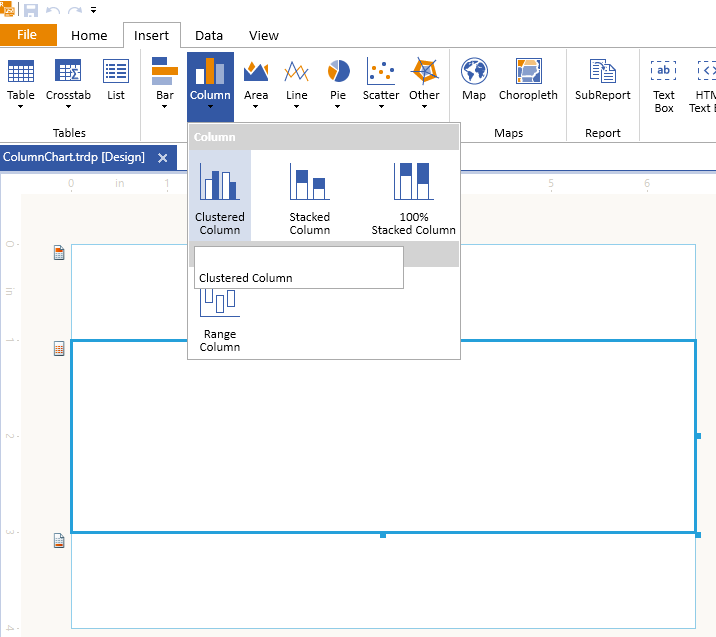Click the right-edge resize handle of detail section
The width and height of the screenshot is (716, 637).
(699, 436)
